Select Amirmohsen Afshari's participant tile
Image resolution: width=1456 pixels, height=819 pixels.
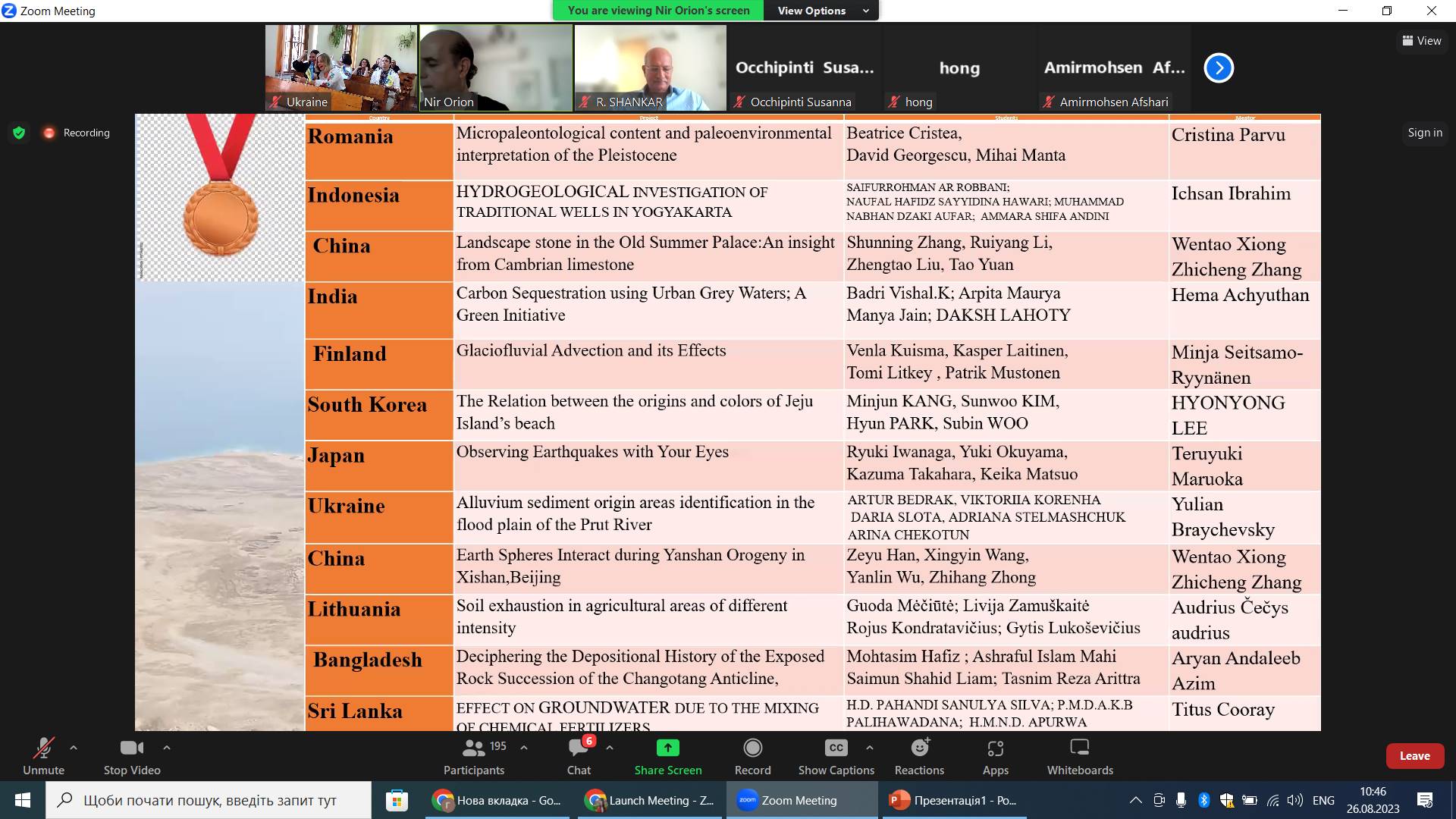(x=1114, y=68)
